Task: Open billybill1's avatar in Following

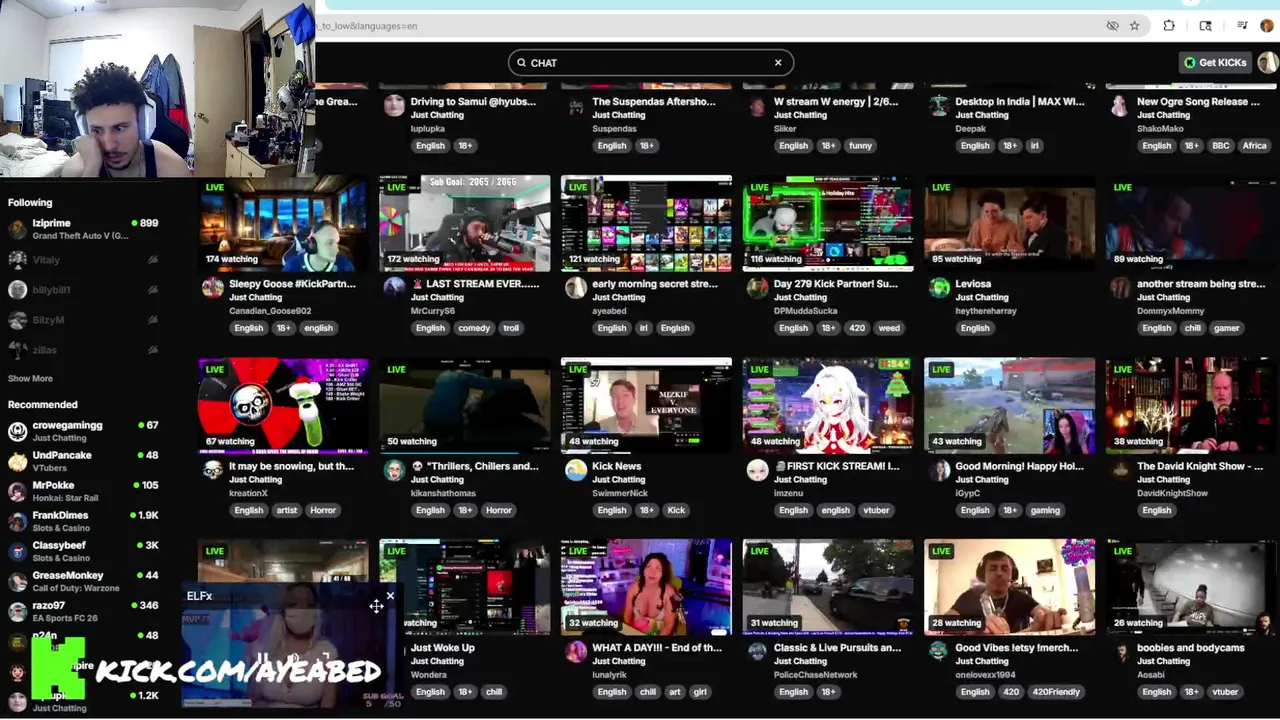Action: [17, 290]
